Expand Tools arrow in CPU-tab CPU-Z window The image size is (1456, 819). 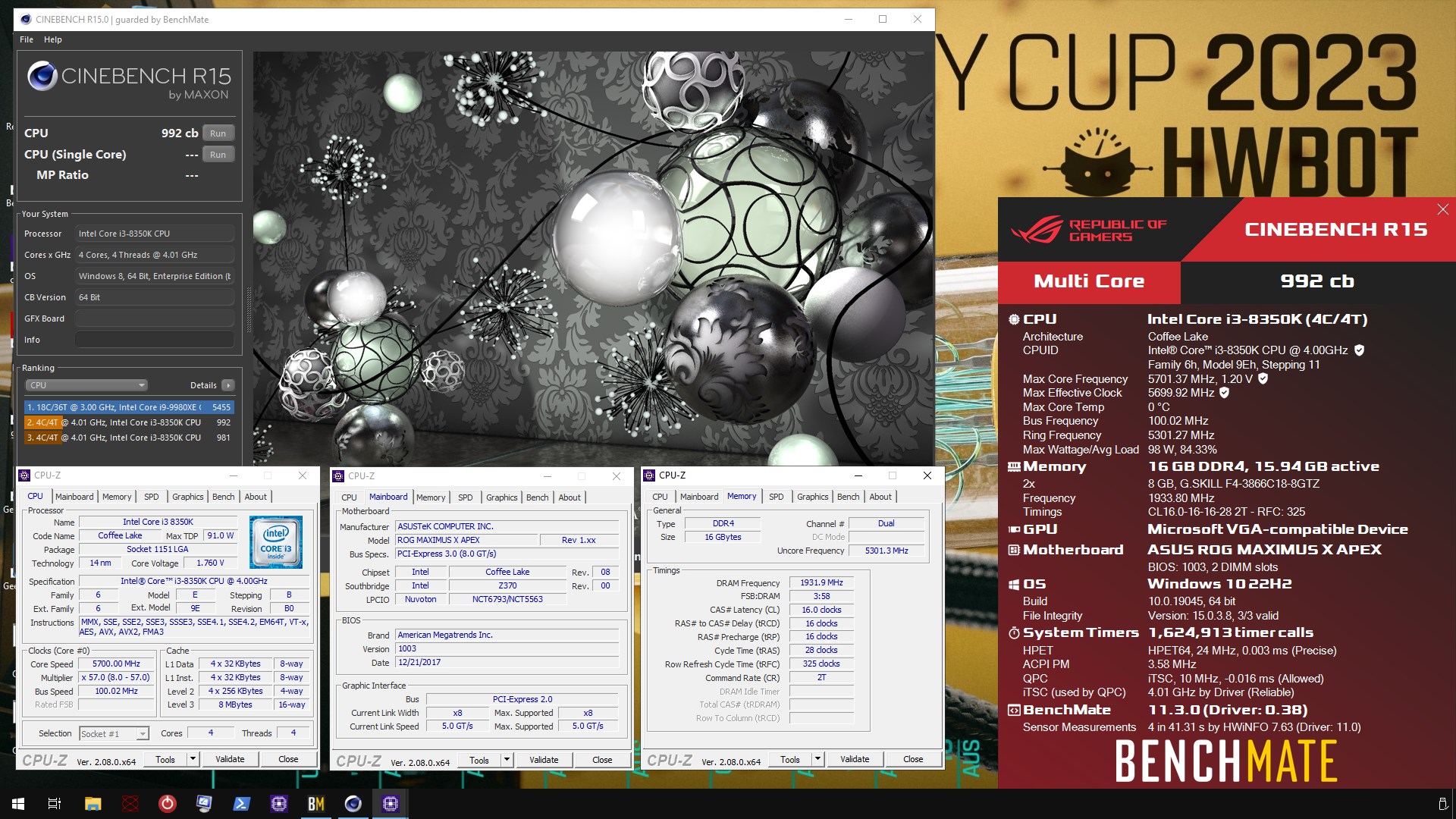tap(193, 759)
